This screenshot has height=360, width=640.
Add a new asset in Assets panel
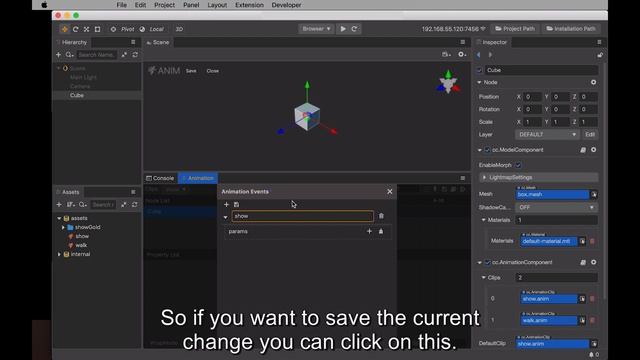(x=59, y=204)
